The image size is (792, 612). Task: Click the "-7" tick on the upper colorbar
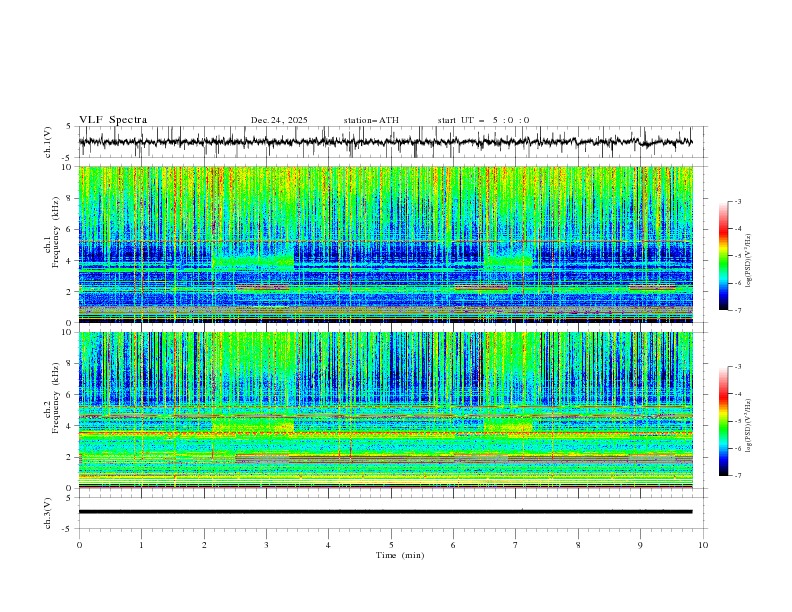738,311
